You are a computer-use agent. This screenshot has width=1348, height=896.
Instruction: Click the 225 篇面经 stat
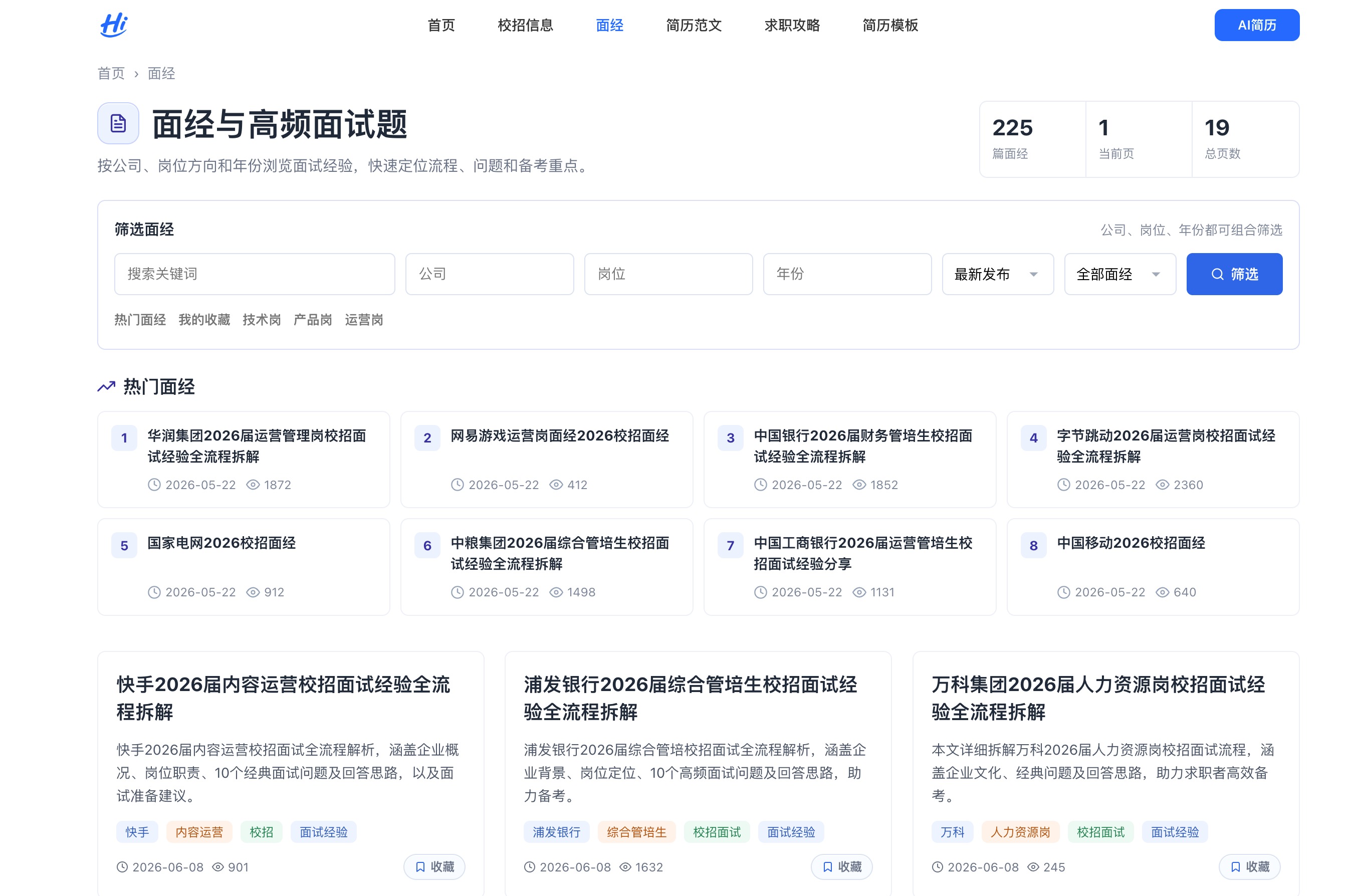tap(1033, 139)
